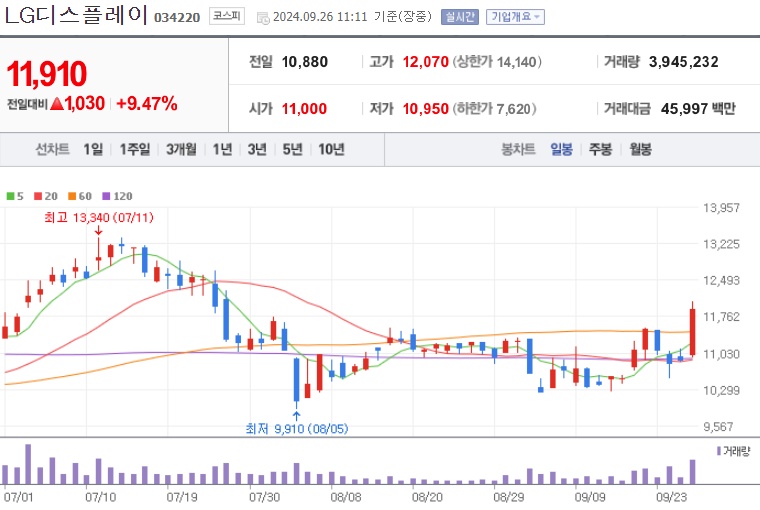This screenshot has height=510, width=760.
Task: Click the 최저 9,910 (08/05) low marker
Action: click(297, 429)
